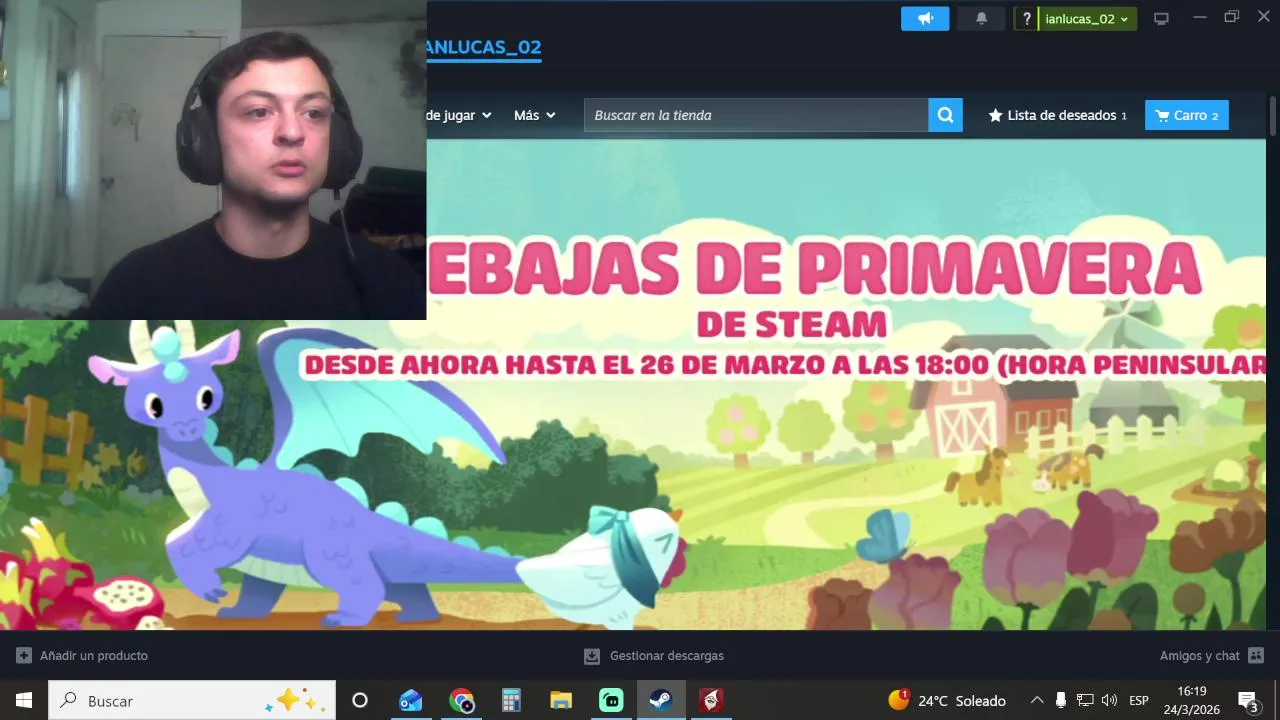Screen dimensions: 1280x720
Task: Open Lista de deseados wishlist
Action: [x=1058, y=115]
